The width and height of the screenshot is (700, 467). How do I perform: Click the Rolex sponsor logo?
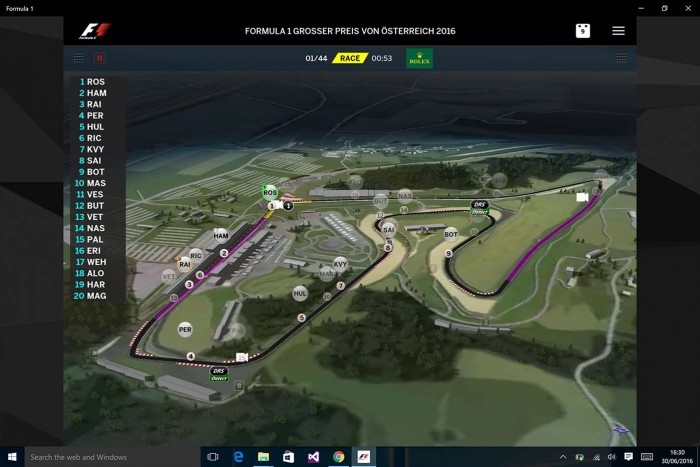pos(419,58)
